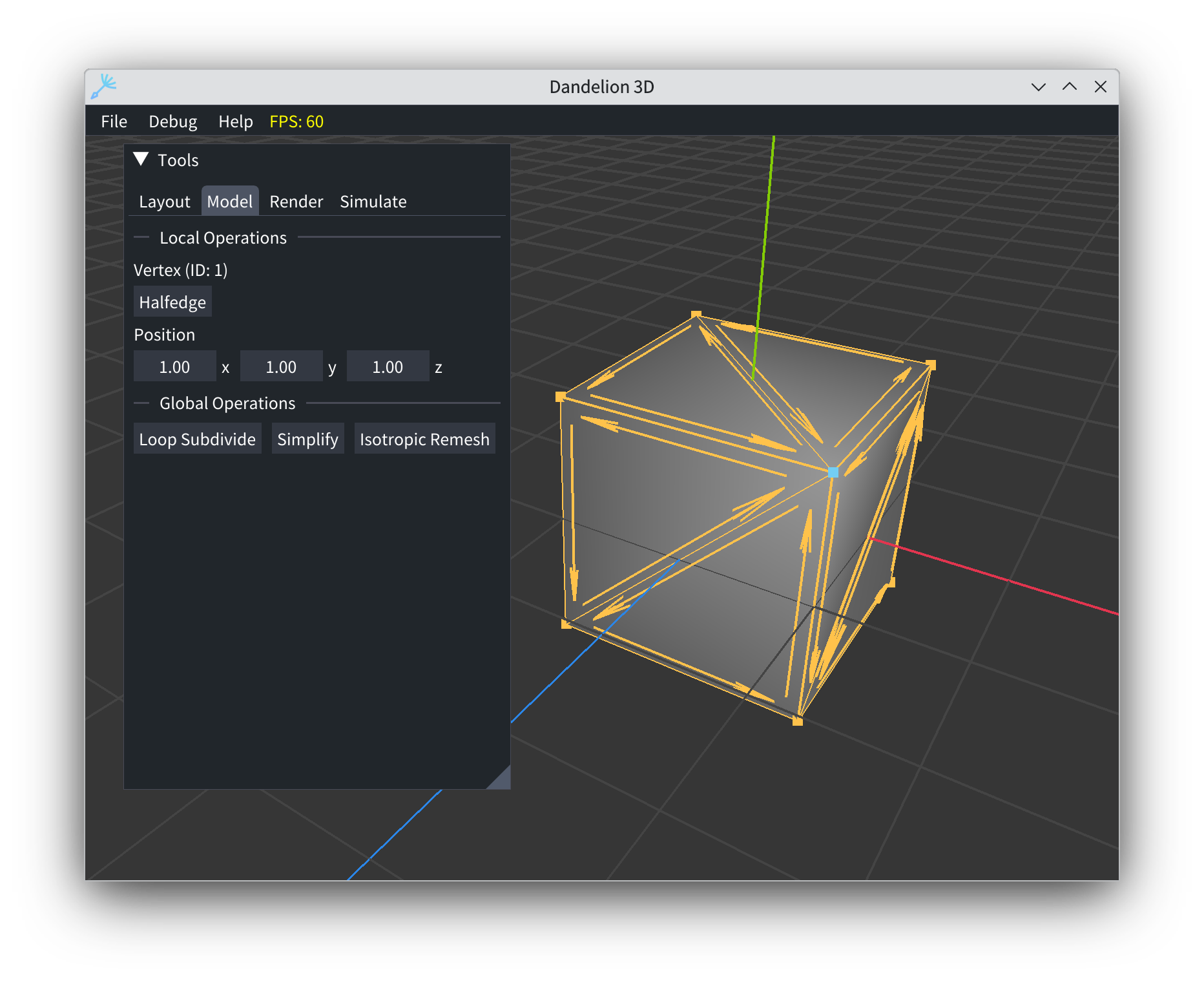Open the File menu
1204x981 pixels.
pos(114,121)
